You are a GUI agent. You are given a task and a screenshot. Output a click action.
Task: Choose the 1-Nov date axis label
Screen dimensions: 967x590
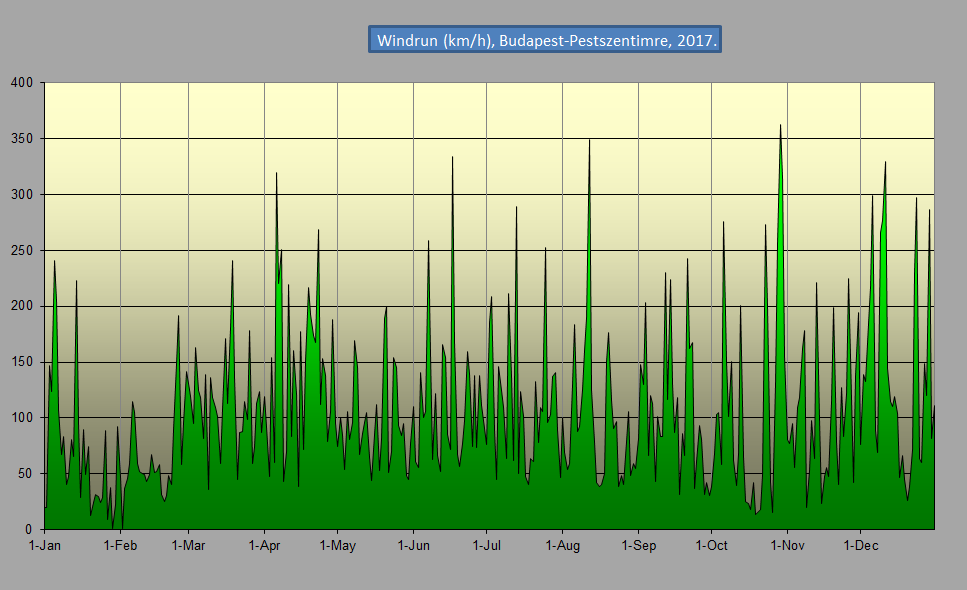tap(787, 546)
